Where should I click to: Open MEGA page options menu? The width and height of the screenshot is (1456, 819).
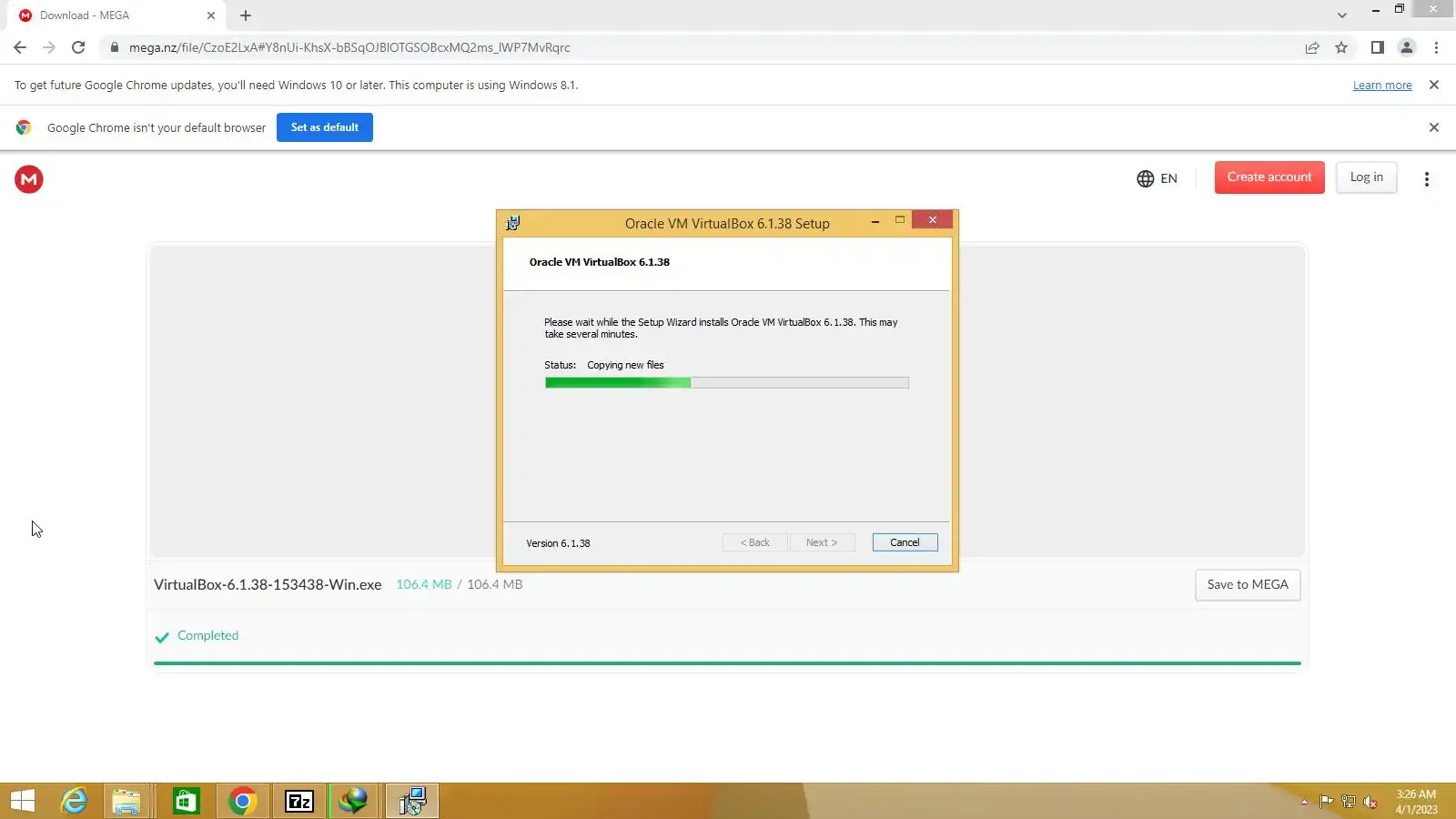1427,179
